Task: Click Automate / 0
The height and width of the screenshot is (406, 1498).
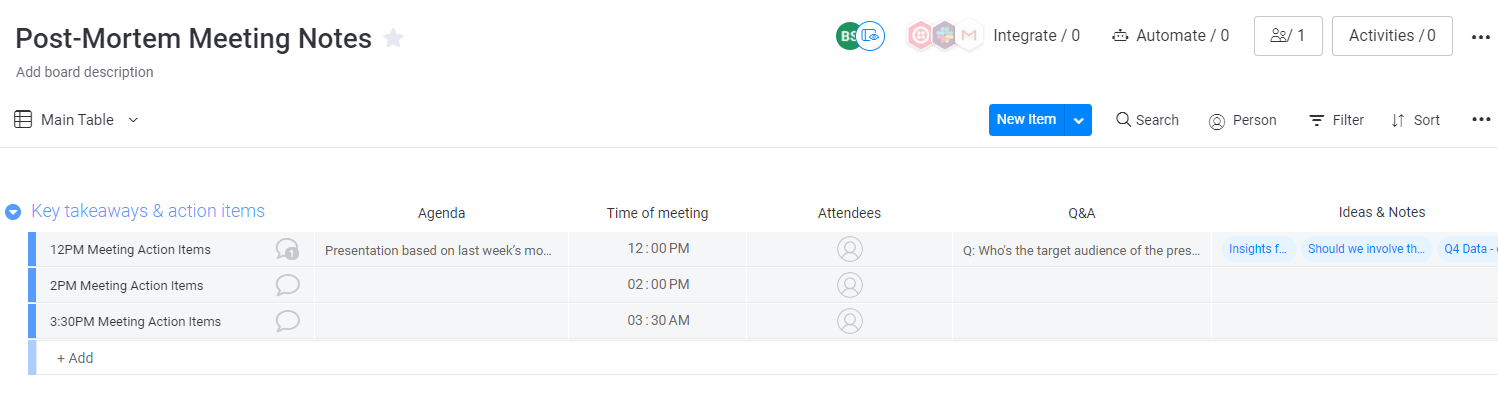Action: coord(1171,36)
